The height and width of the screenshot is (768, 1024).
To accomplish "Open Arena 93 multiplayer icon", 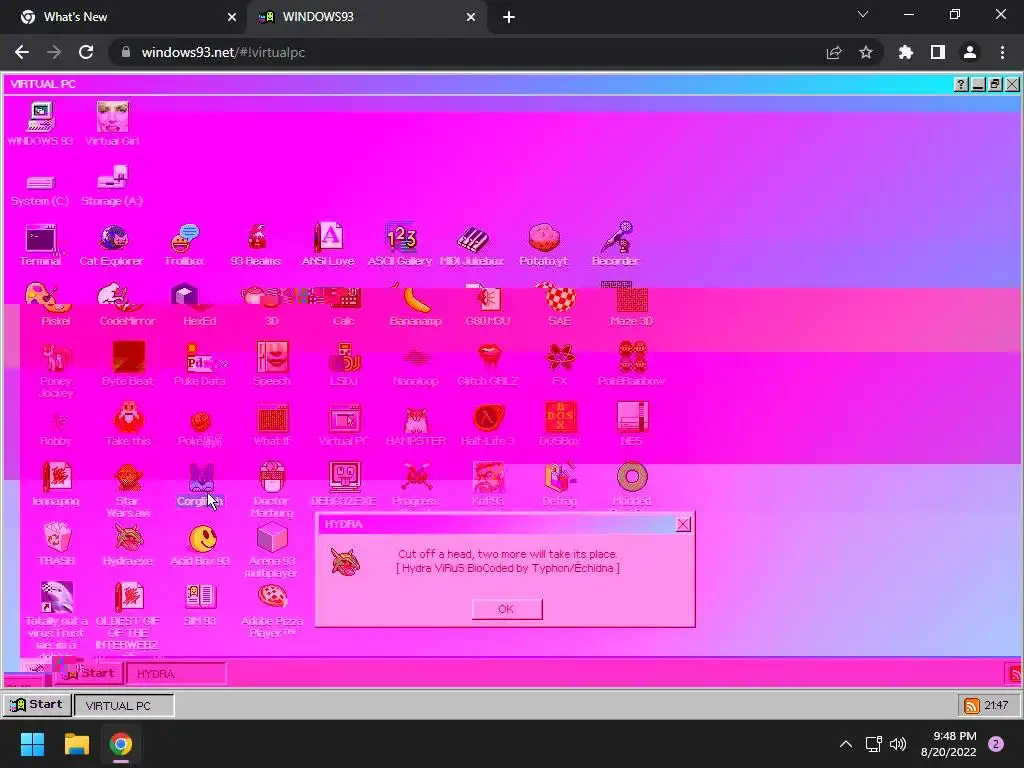I will pos(272,550).
